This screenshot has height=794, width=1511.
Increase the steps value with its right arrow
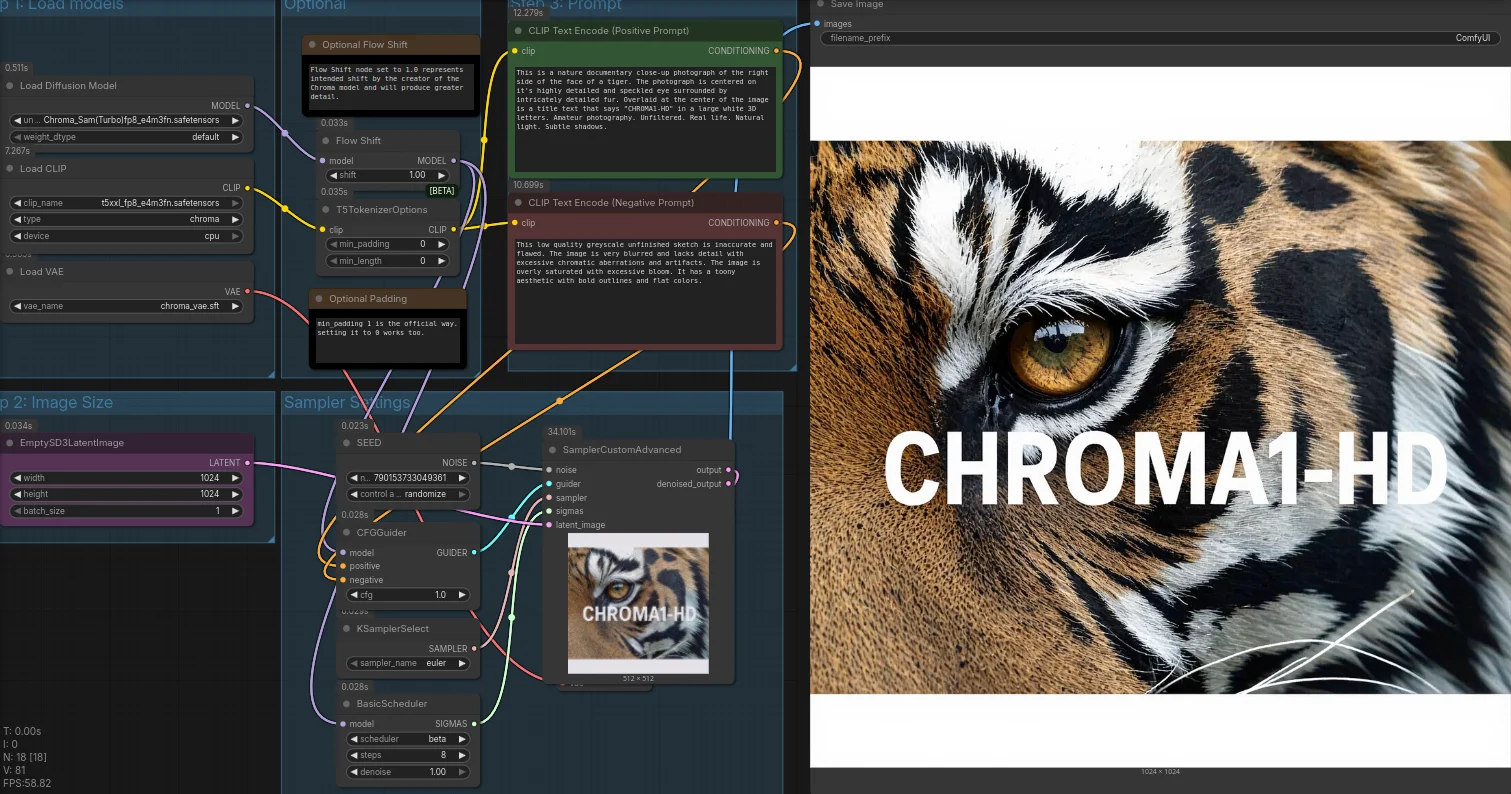462,756
